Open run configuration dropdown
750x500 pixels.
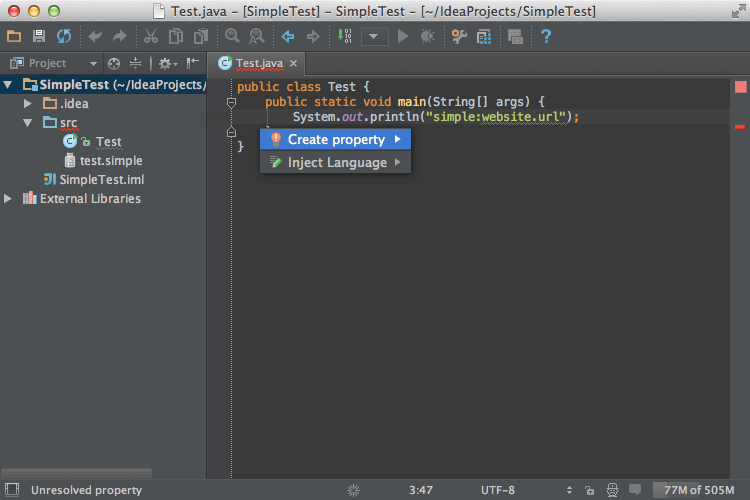[374, 36]
